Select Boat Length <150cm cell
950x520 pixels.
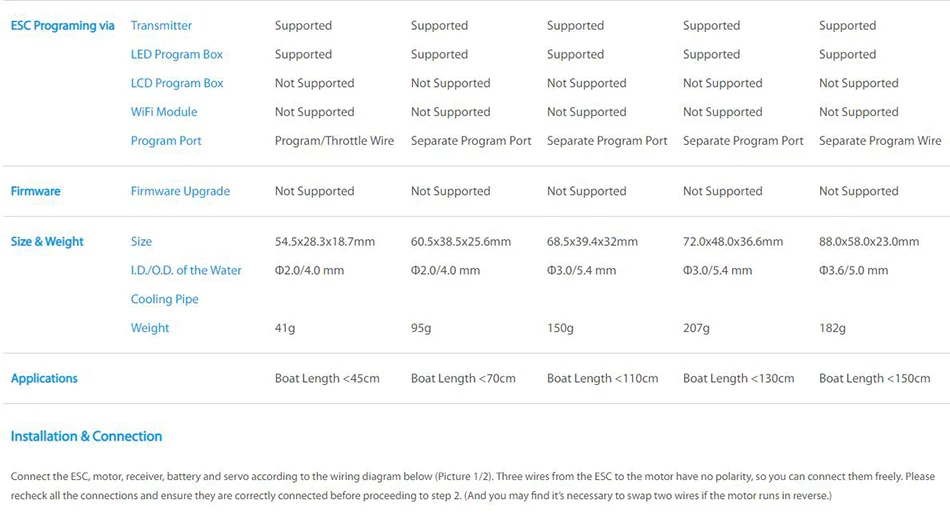874,379
